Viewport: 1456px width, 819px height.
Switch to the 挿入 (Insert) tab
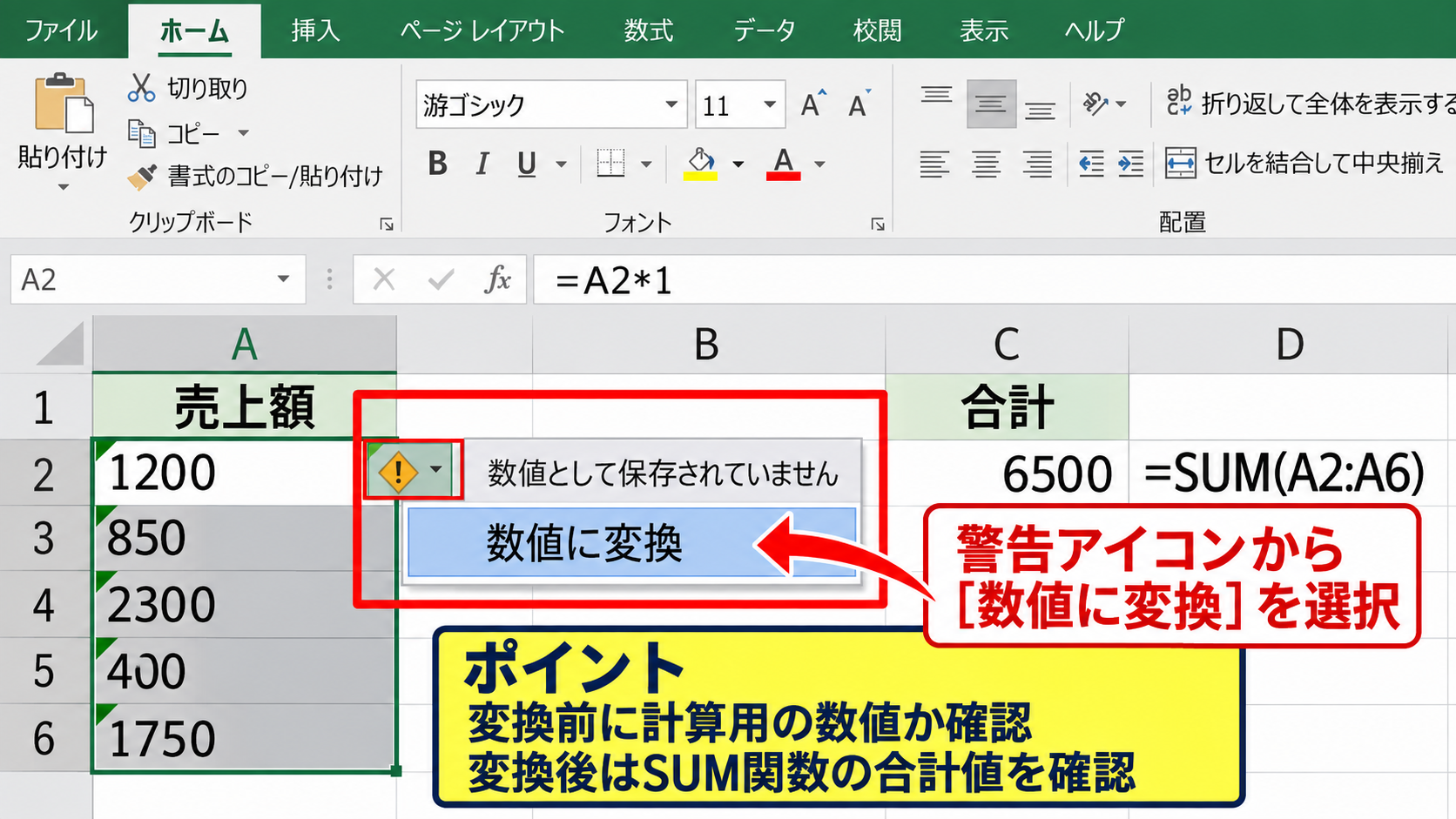pyautogui.click(x=315, y=30)
